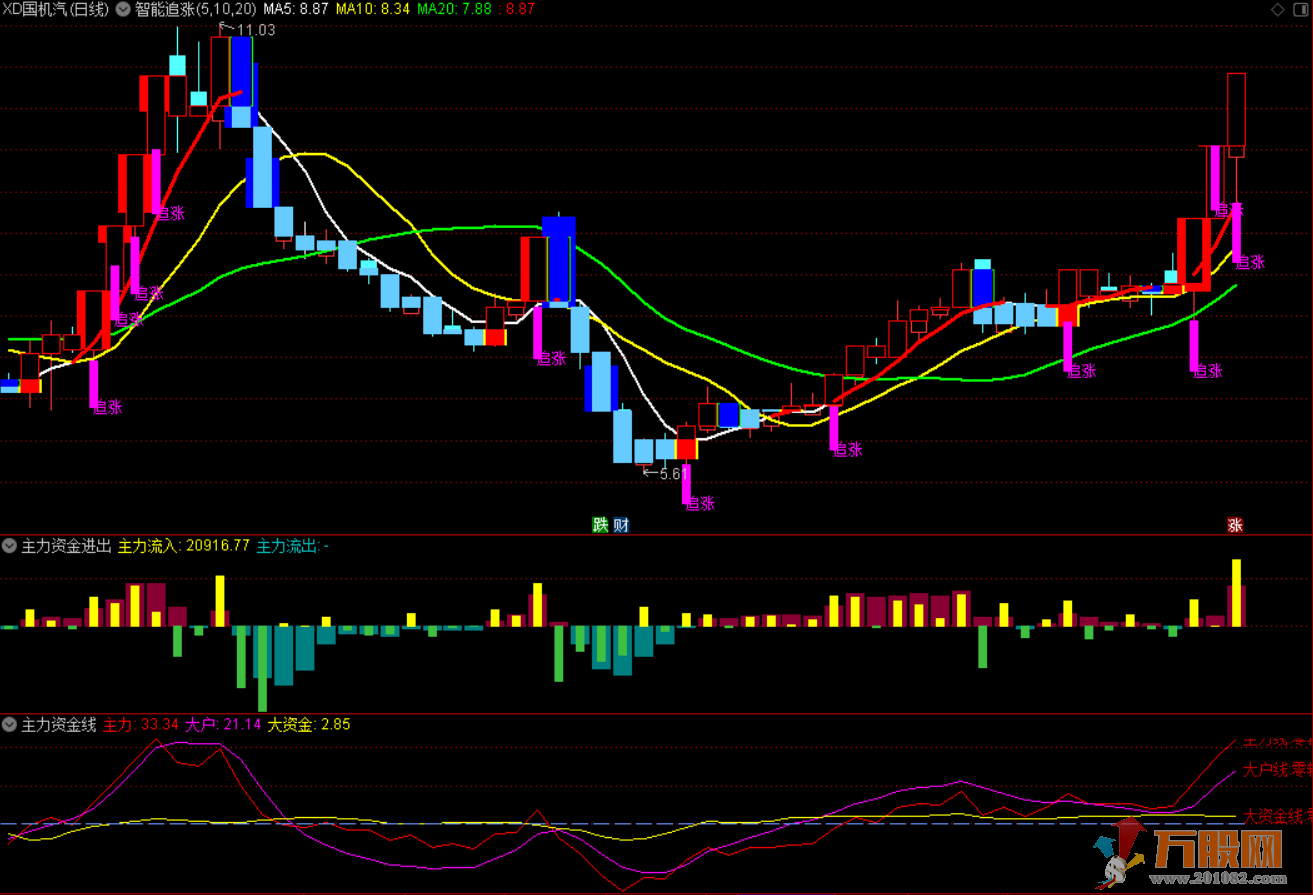Select the 主力: 33.34 value
1313x895 pixels.
pos(141,724)
